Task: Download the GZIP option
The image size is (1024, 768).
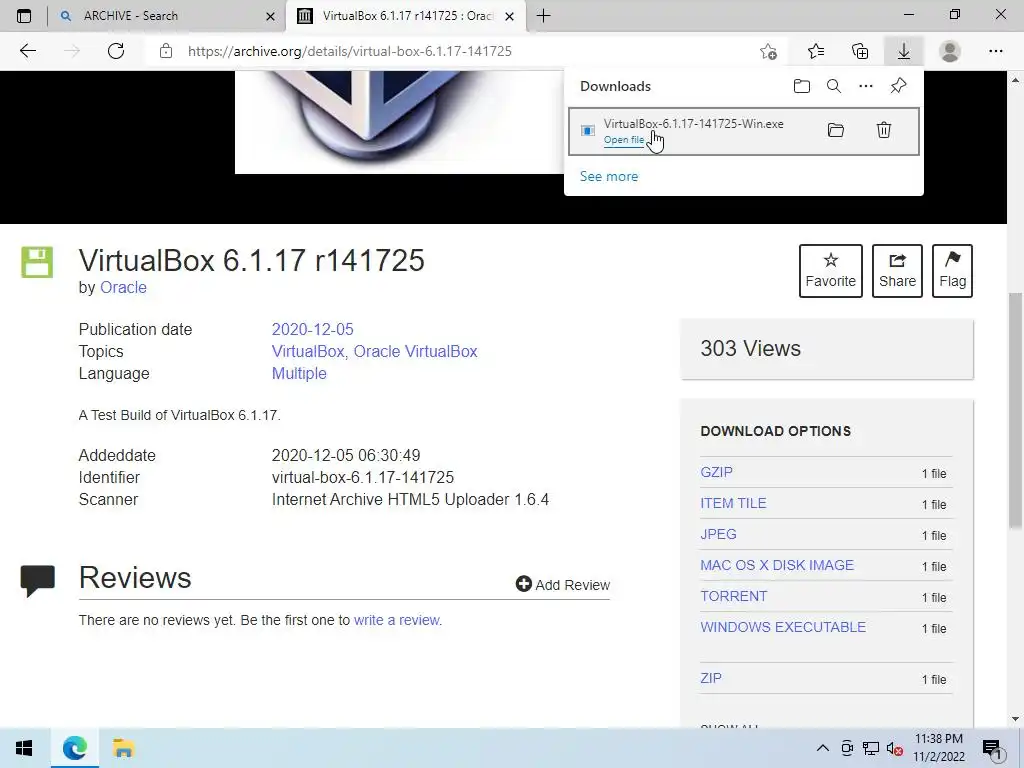Action: (716, 472)
